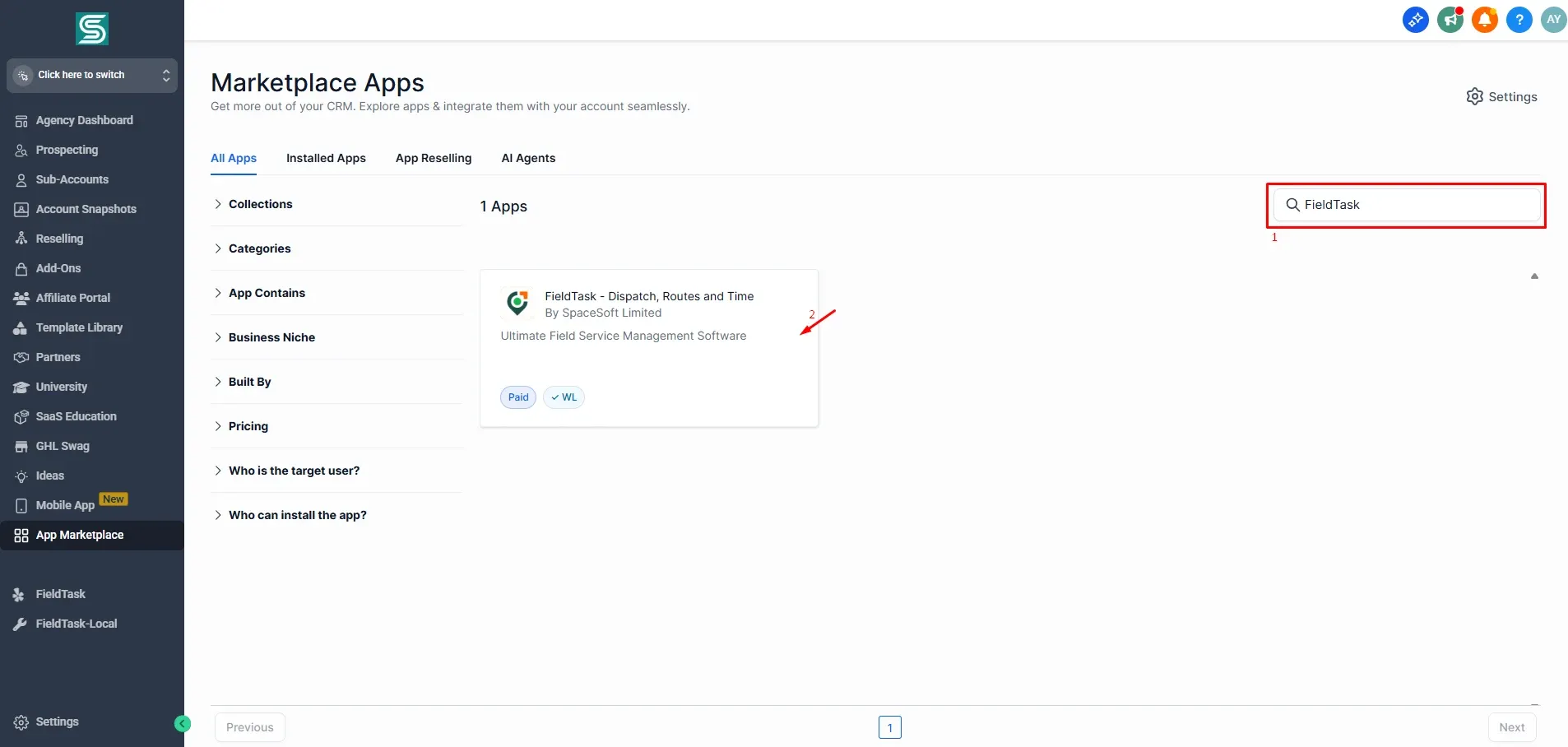Expand the Business Niche filter

[x=337, y=337]
